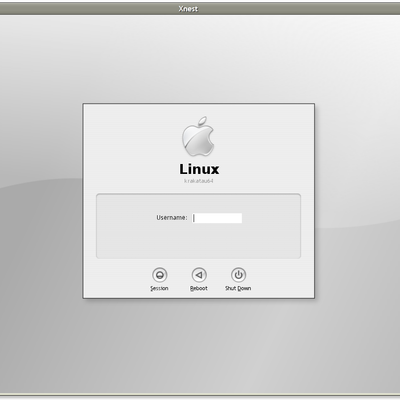The width and height of the screenshot is (400, 400).
Task: Click the Apple logo in login dialog
Action: pyautogui.click(x=198, y=136)
